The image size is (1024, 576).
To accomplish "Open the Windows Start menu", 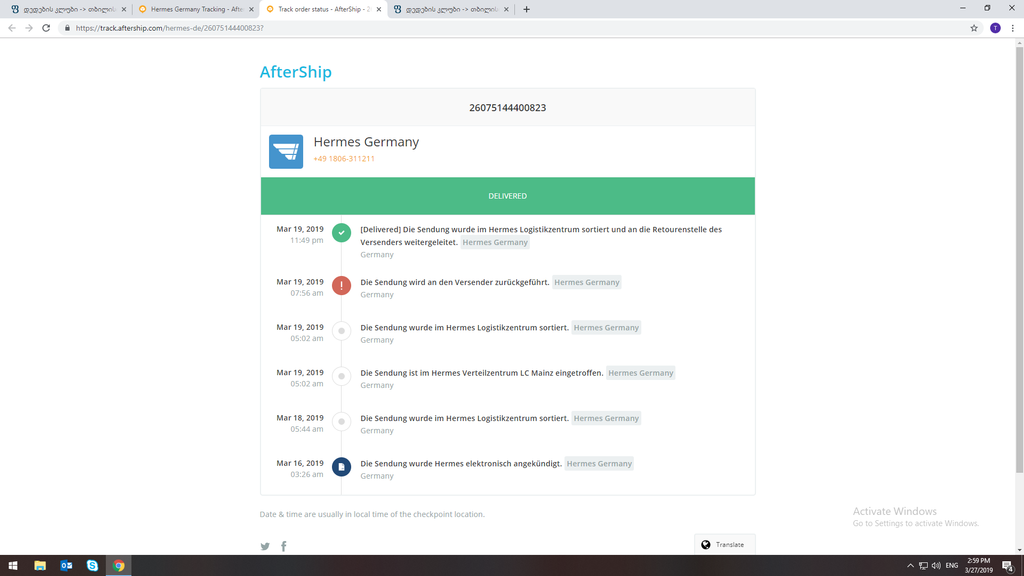I will 13,566.
